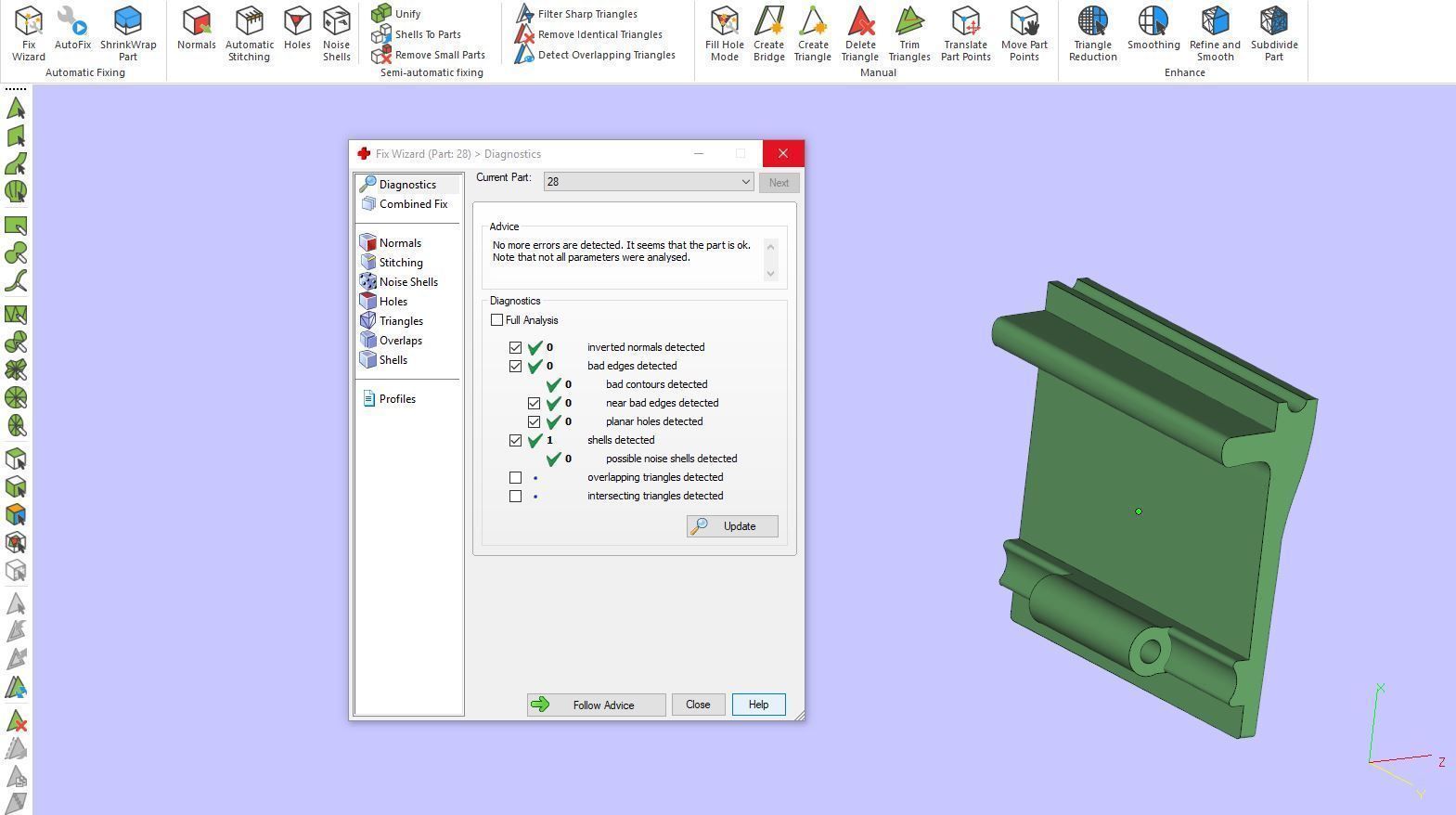Click Advice text scroll up arrow
Viewport: 1456px width, 815px height.
[x=770, y=246]
